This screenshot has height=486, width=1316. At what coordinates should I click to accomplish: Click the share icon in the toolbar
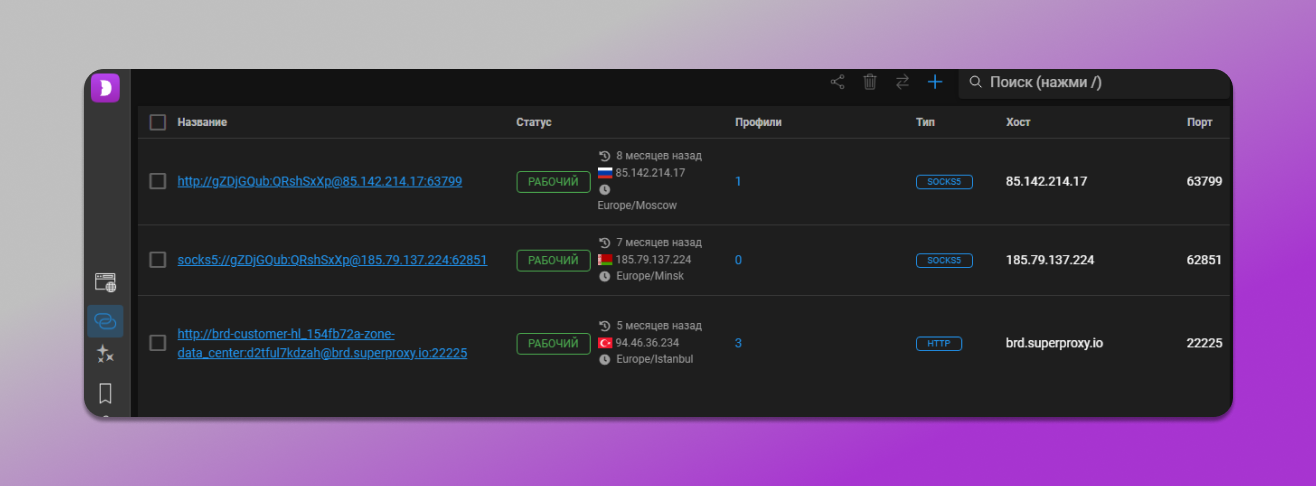[x=838, y=82]
